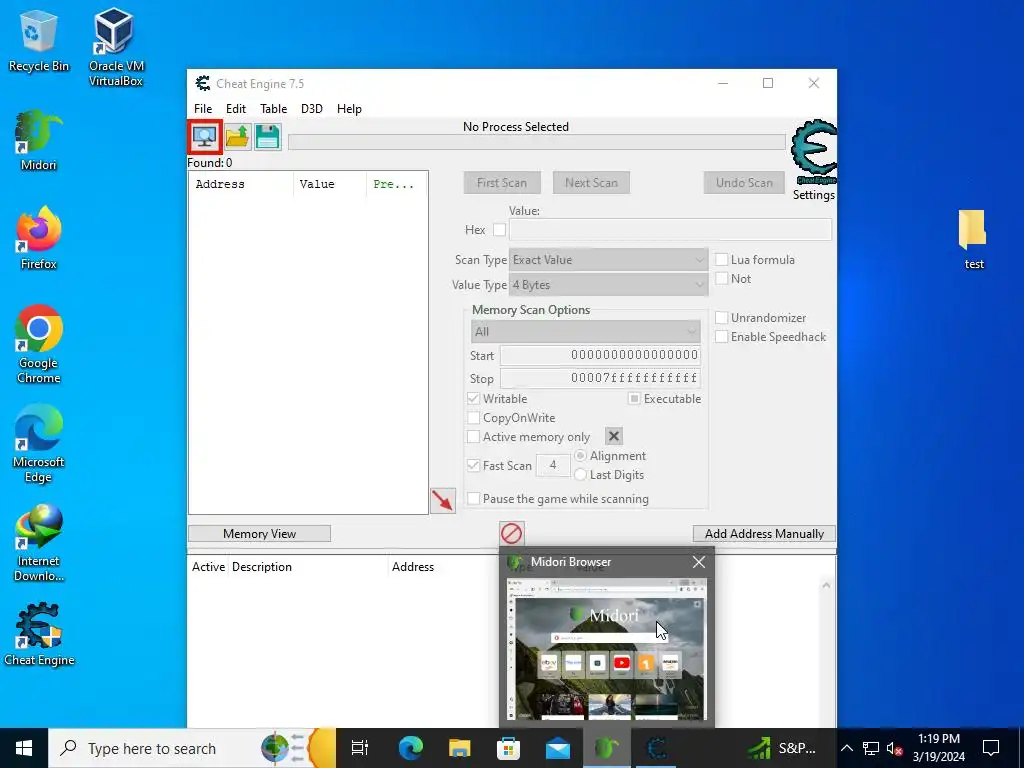Click Add Address Manually button
Image resolution: width=1024 pixels, height=768 pixels.
(x=764, y=534)
